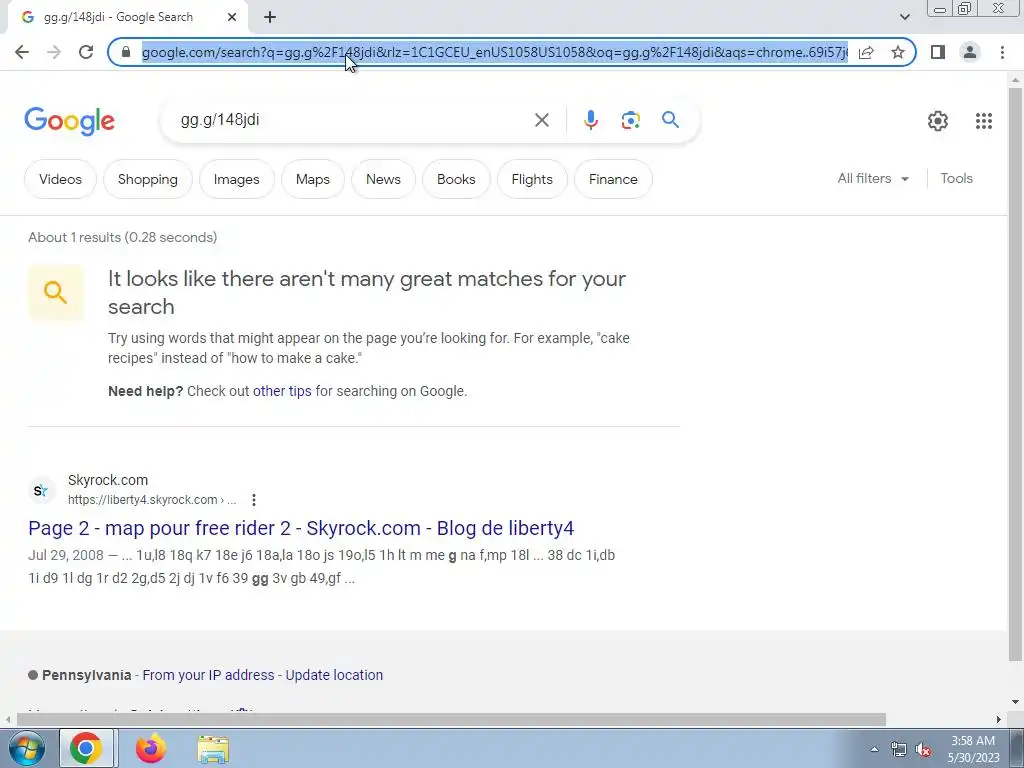Share this page from the address bar

867,52
